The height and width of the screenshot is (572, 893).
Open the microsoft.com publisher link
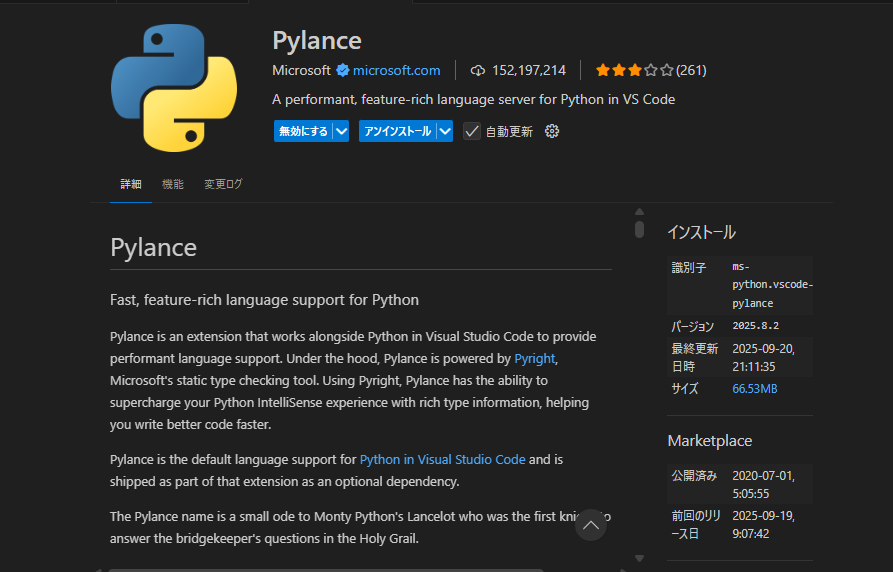click(396, 70)
